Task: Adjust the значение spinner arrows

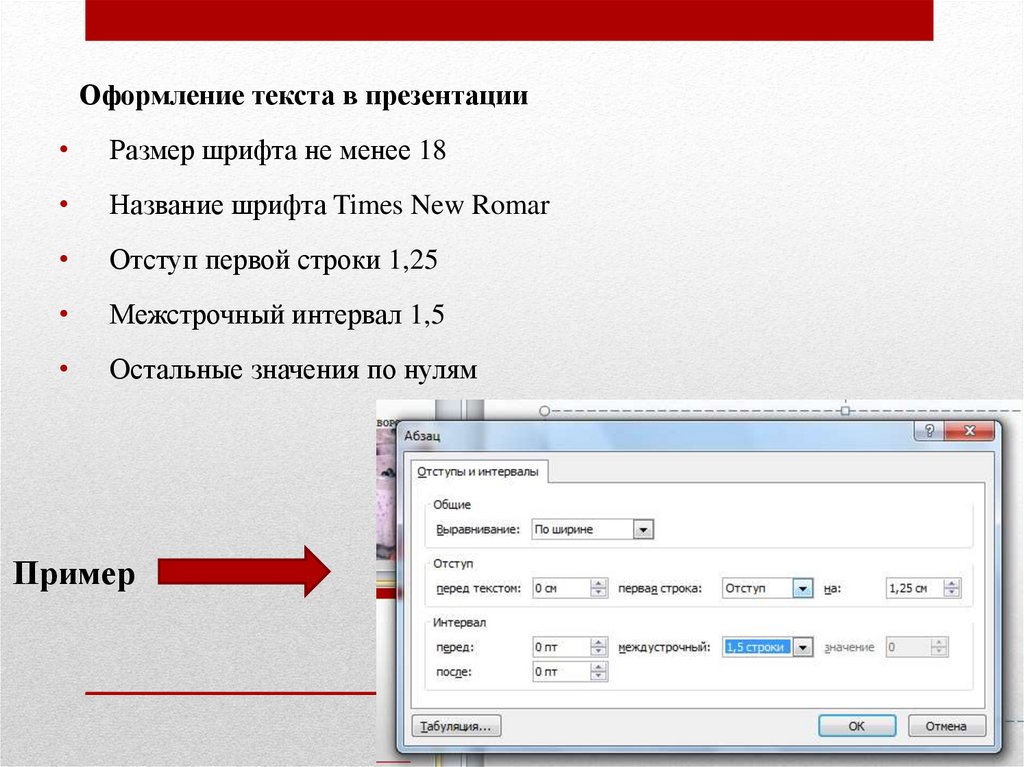Action: click(x=939, y=647)
